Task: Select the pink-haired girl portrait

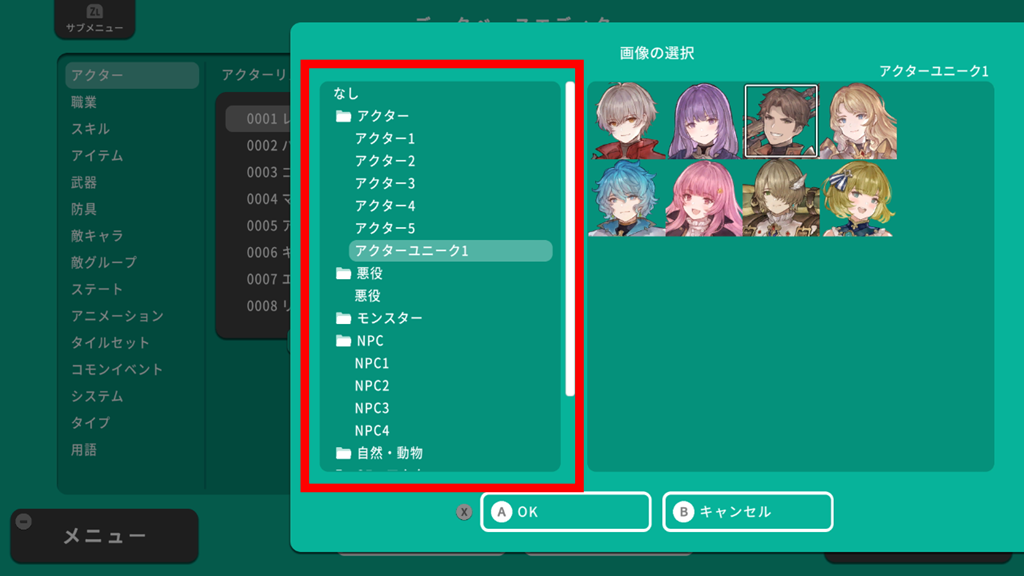Action: 704,199
